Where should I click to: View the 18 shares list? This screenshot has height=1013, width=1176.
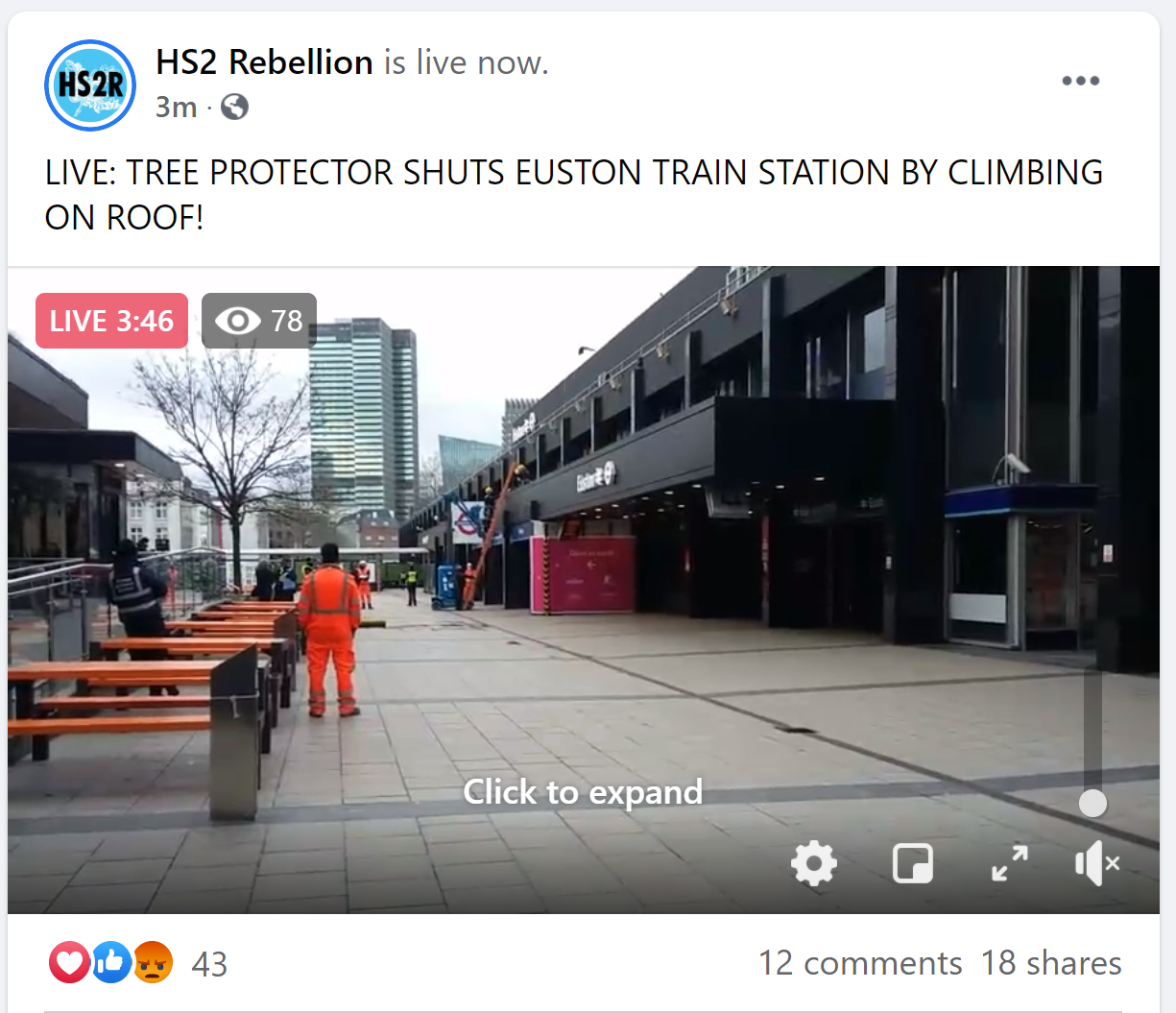(1051, 963)
